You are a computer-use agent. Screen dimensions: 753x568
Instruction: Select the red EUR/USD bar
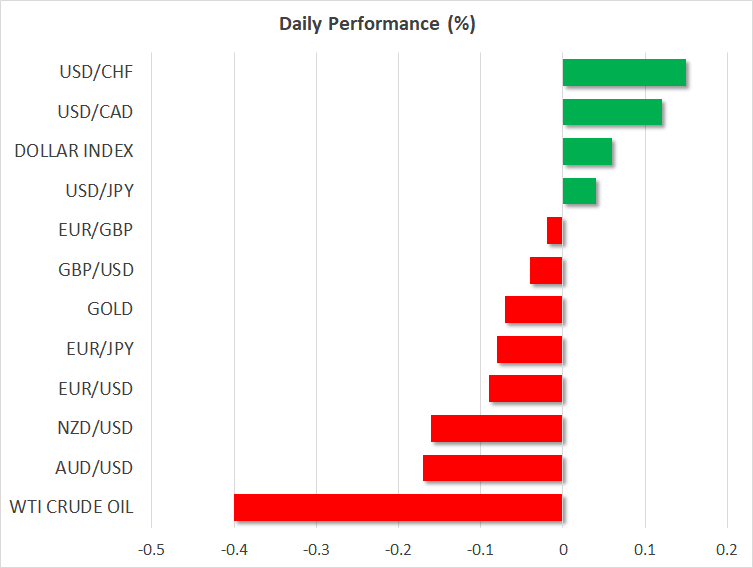click(x=526, y=389)
